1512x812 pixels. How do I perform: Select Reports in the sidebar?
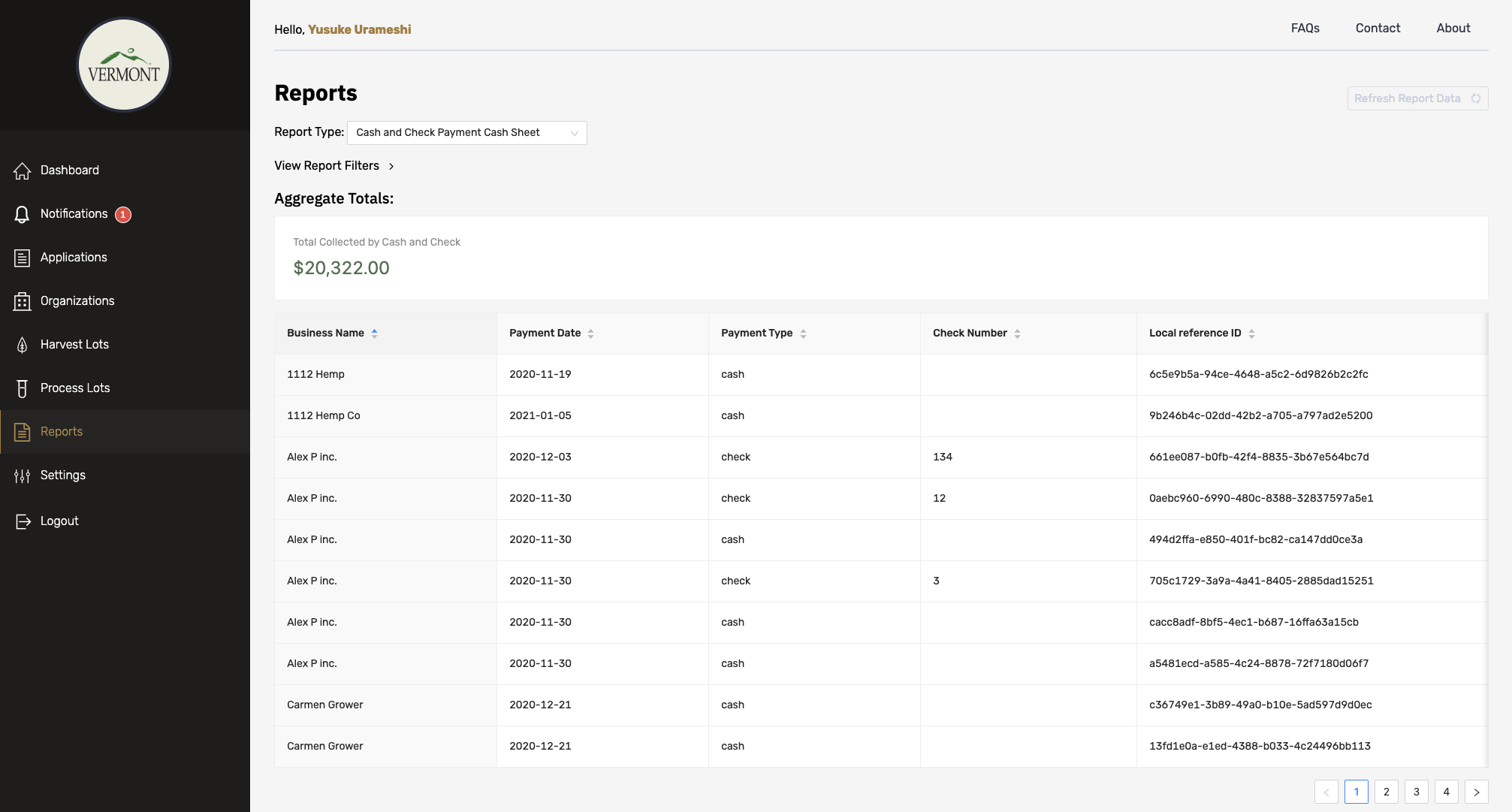[x=125, y=432]
